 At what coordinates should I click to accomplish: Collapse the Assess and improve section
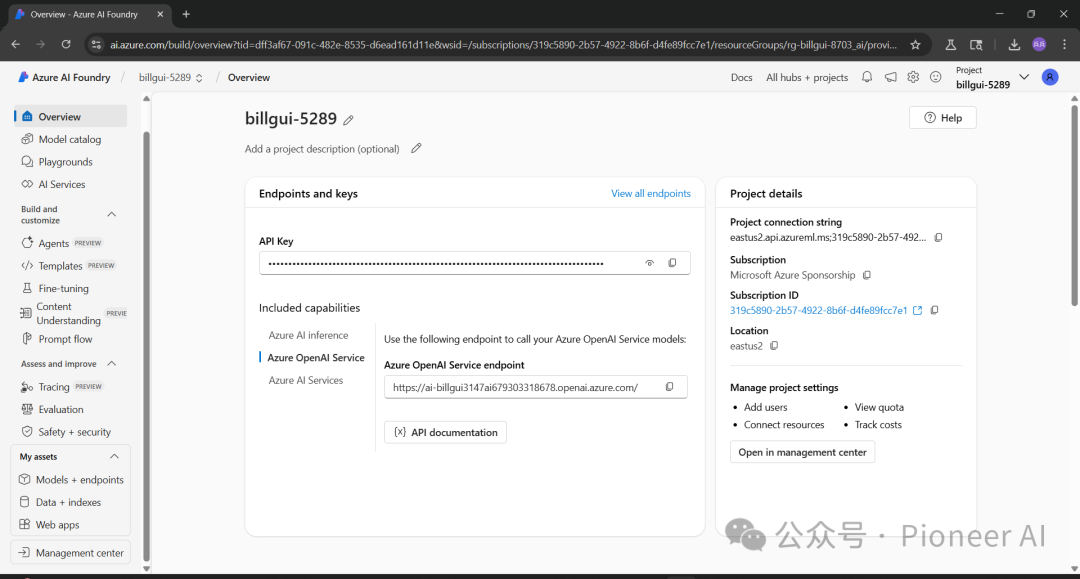112,364
